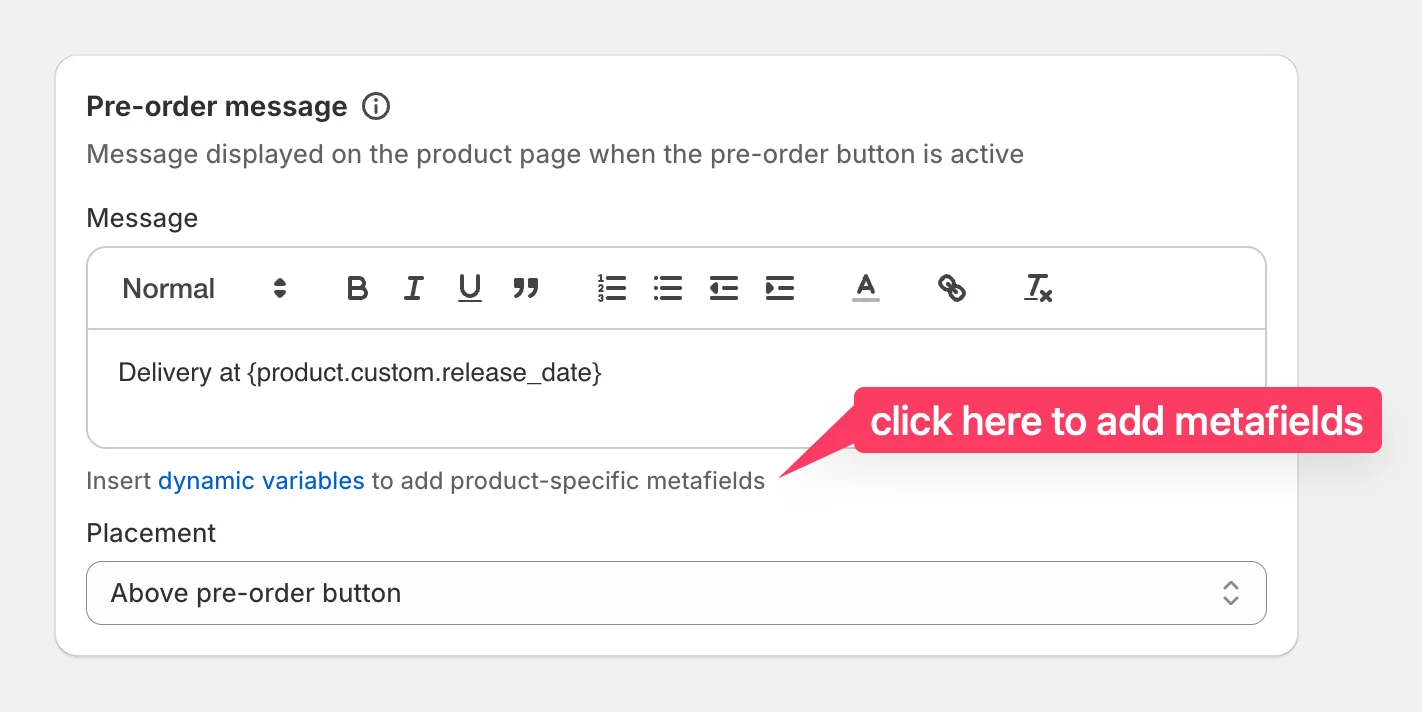Screen dimensions: 1422x712
Task: Click the Message field label
Action: pos(141,218)
